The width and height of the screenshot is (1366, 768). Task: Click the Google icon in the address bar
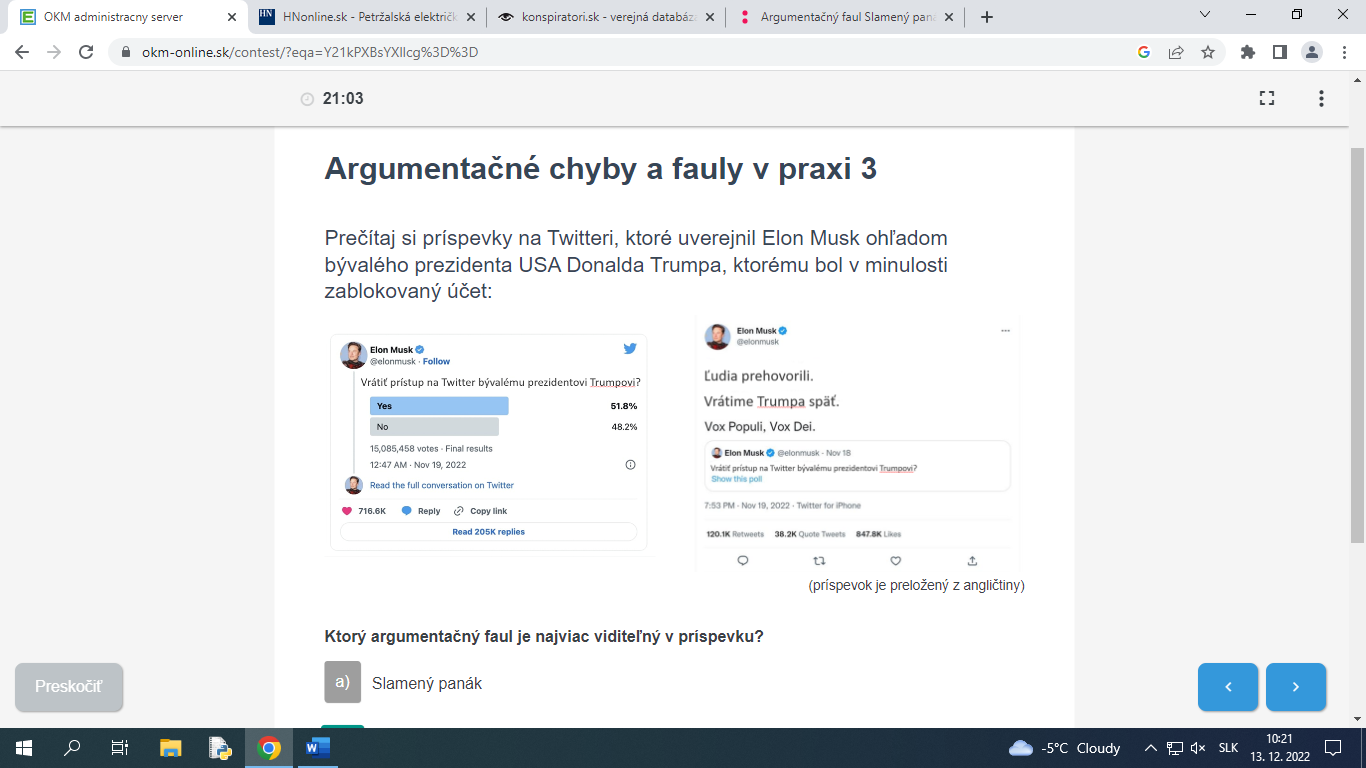click(1144, 53)
